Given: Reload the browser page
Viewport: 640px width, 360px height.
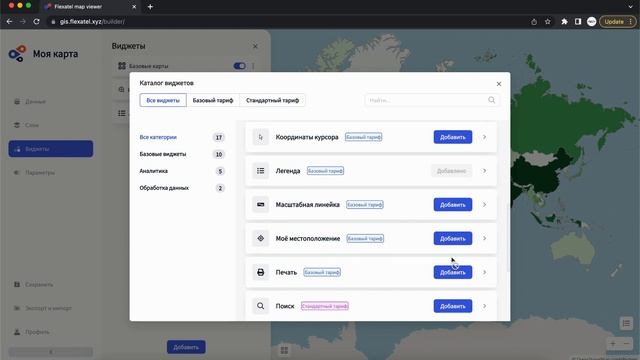Looking at the screenshot, I should coord(36,22).
